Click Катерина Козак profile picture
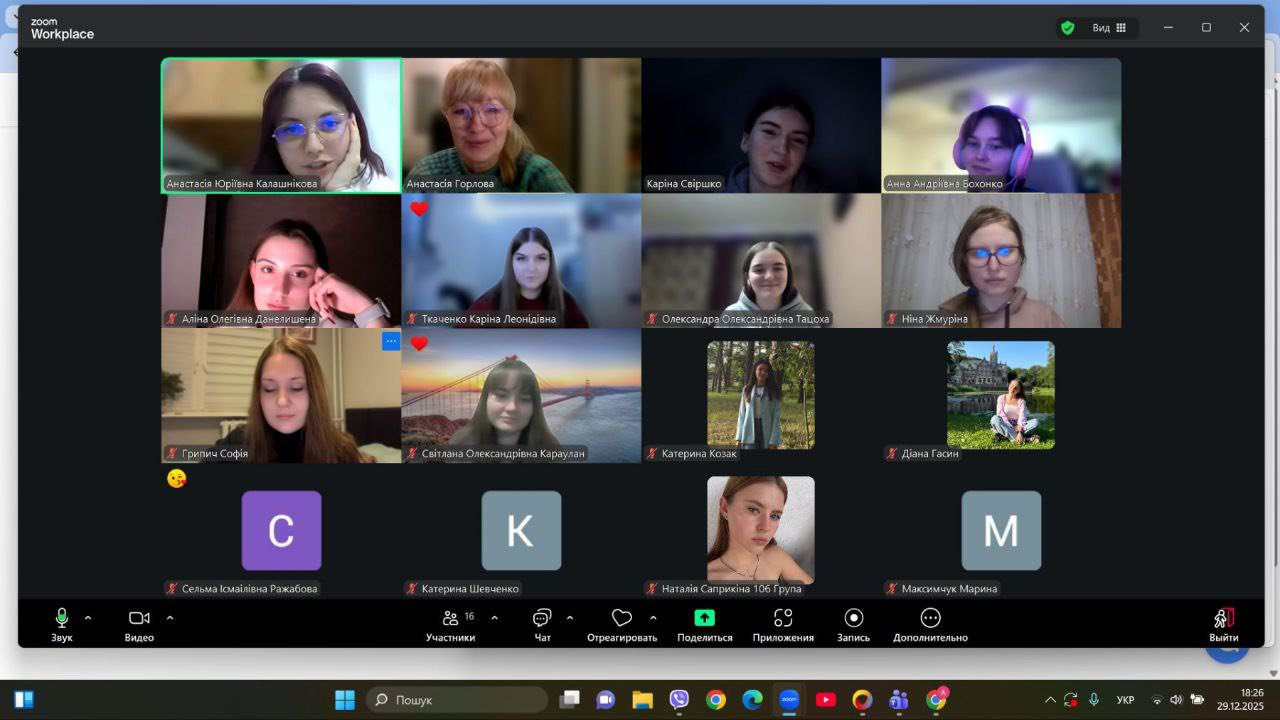Viewport: 1280px width, 720px height. (761, 394)
